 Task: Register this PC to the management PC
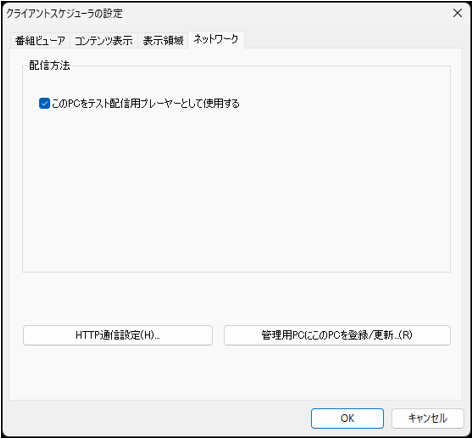point(337,335)
